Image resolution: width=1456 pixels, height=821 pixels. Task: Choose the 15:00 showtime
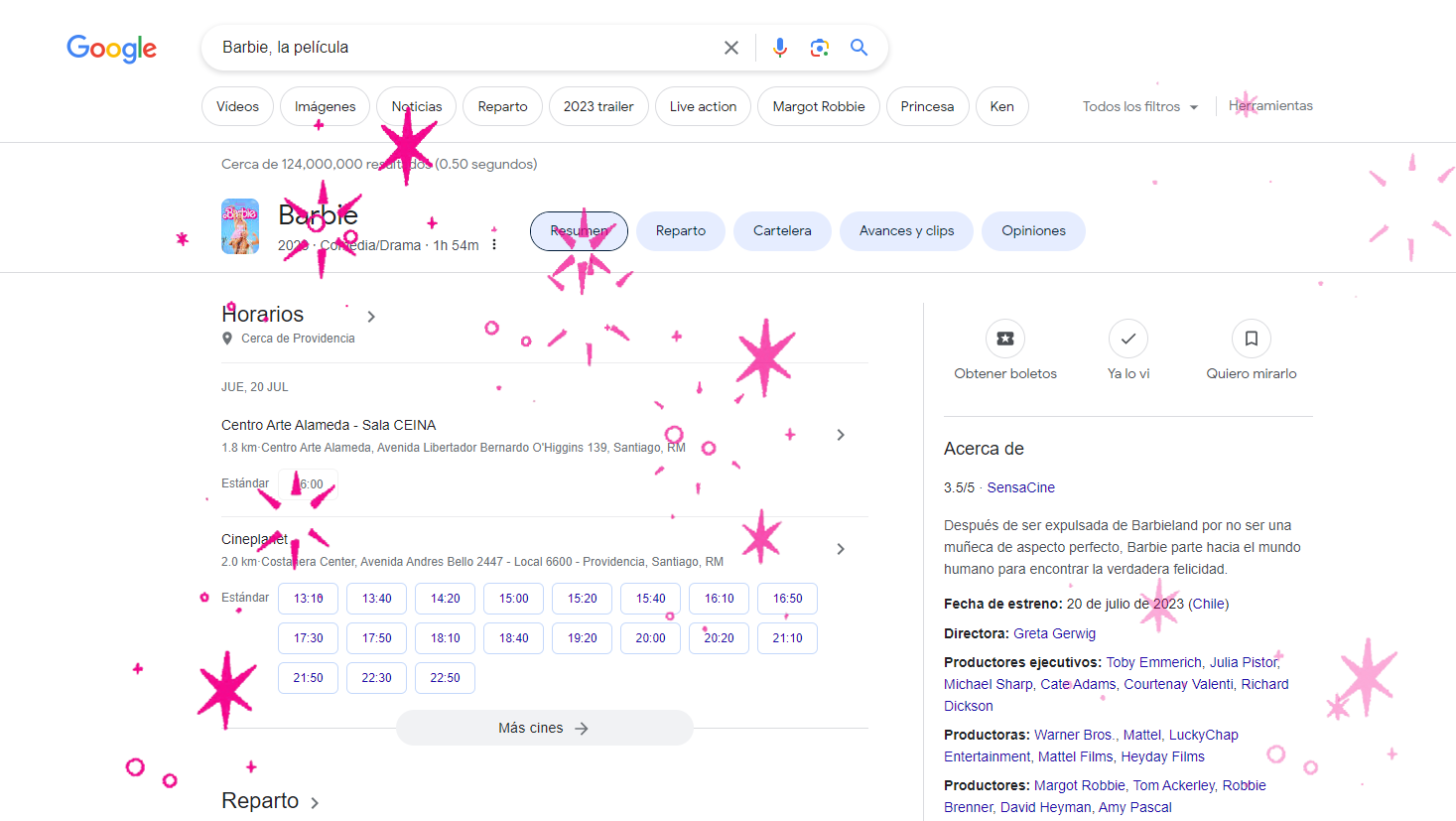(x=514, y=599)
